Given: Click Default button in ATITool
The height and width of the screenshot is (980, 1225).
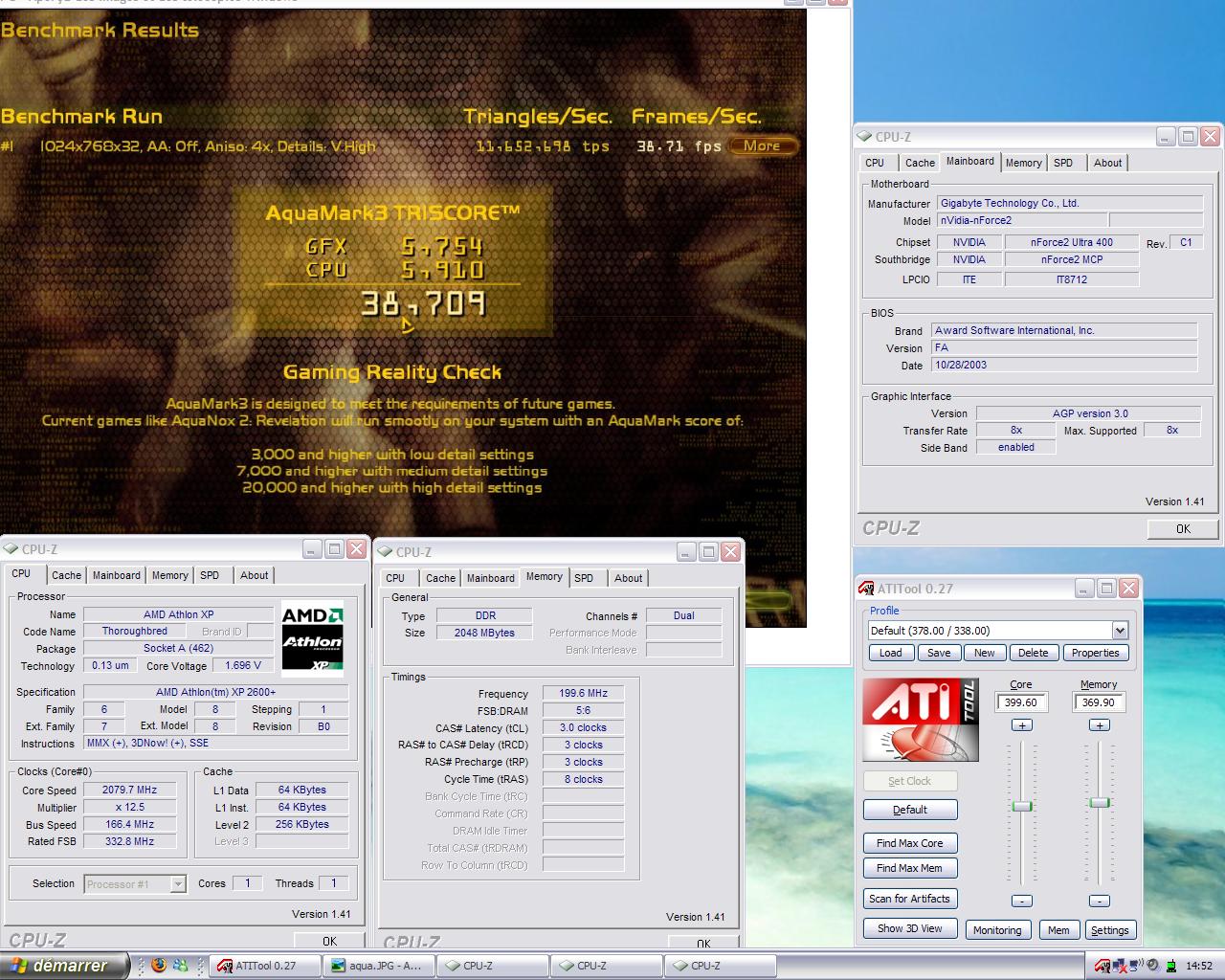Looking at the screenshot, I should tap(910, 810).
